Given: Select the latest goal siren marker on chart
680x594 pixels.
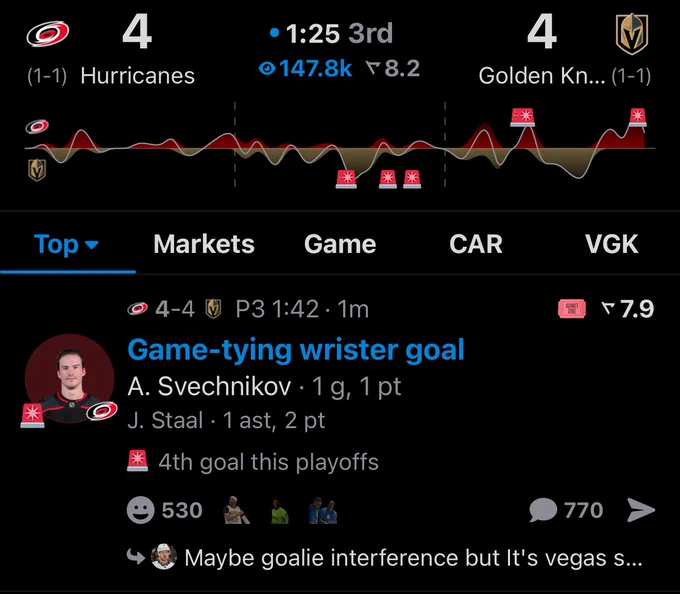Looking at the screenshot, I should 638,117.
